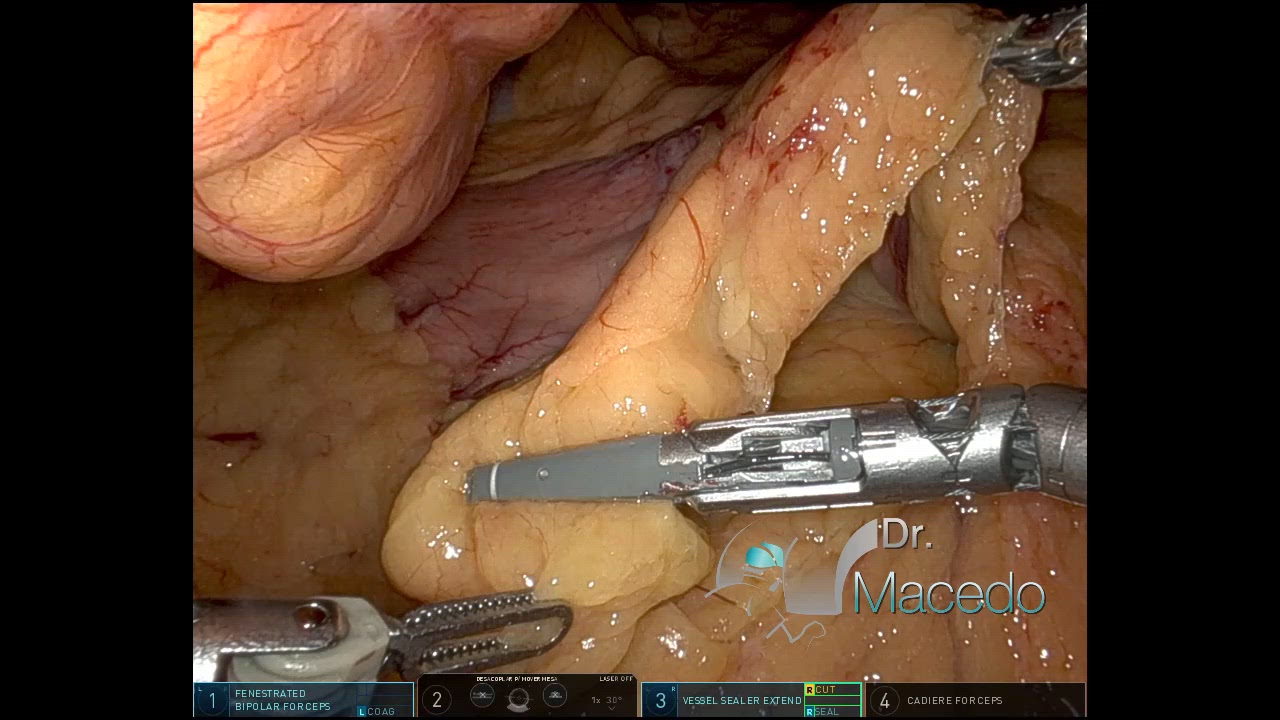The width and height of the screenshot is (1280, 720).
Task: Click the right crossed-out table icon
Action: 555,695
